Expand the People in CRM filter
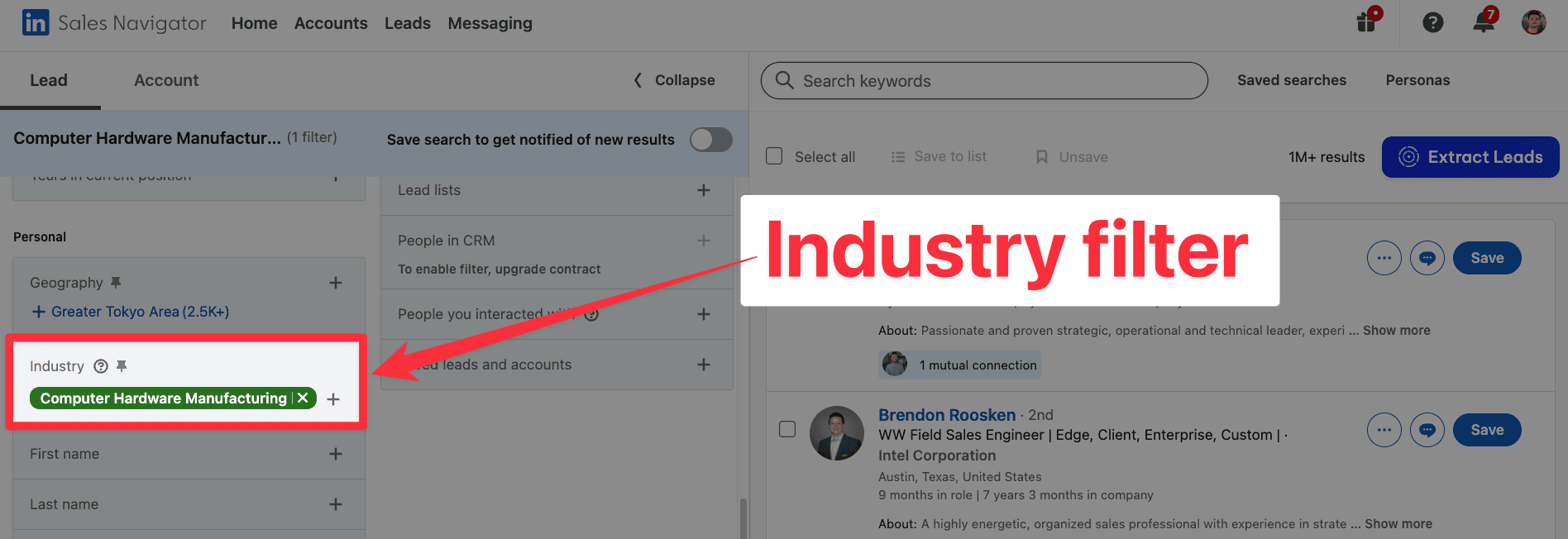Screen dimensions: 1568x539 [704, 241]
